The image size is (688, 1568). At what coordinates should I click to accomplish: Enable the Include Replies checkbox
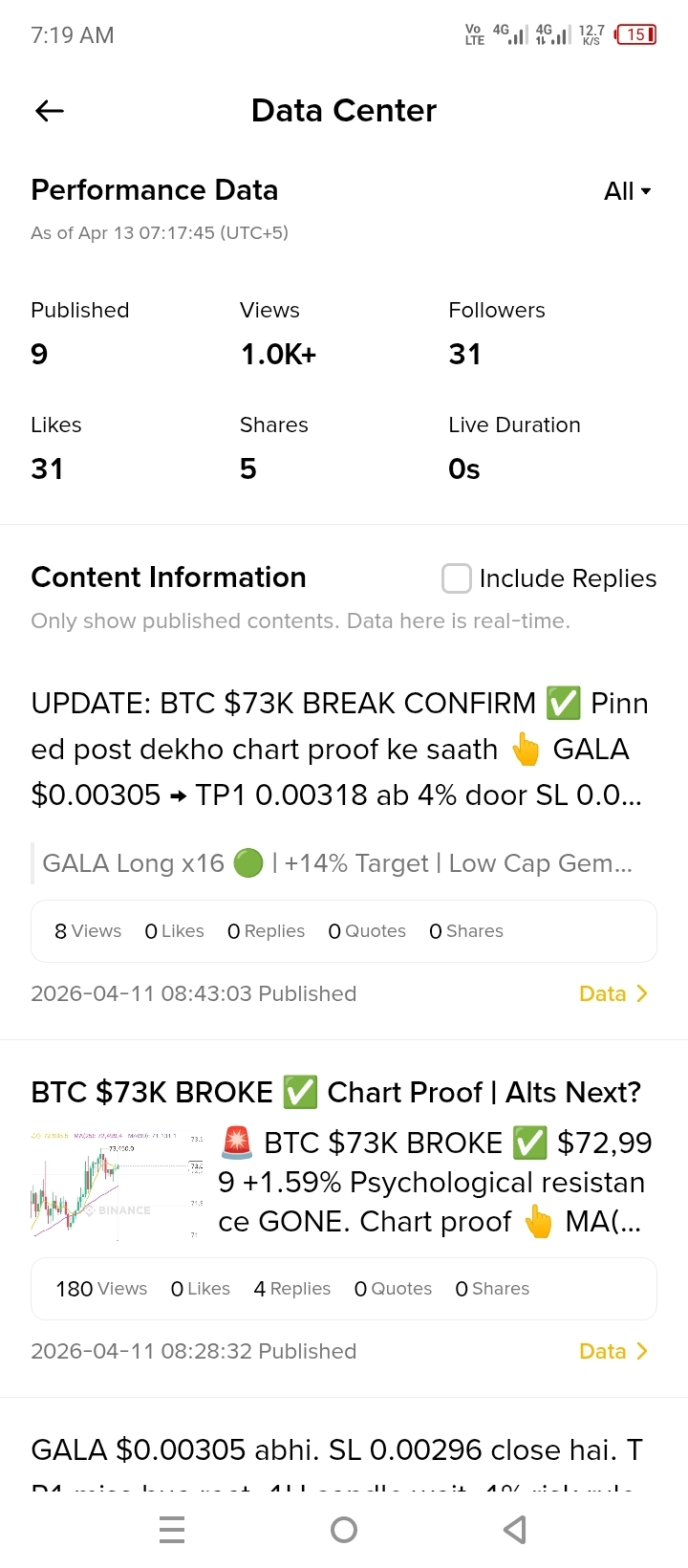click(x=457, y=578)
